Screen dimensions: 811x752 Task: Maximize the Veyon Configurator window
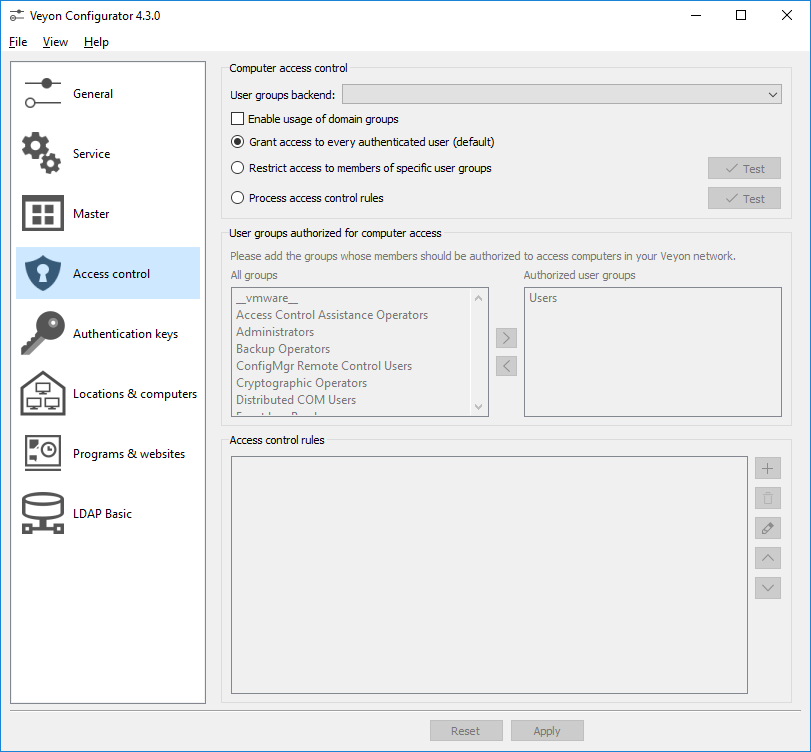point(741,16)
